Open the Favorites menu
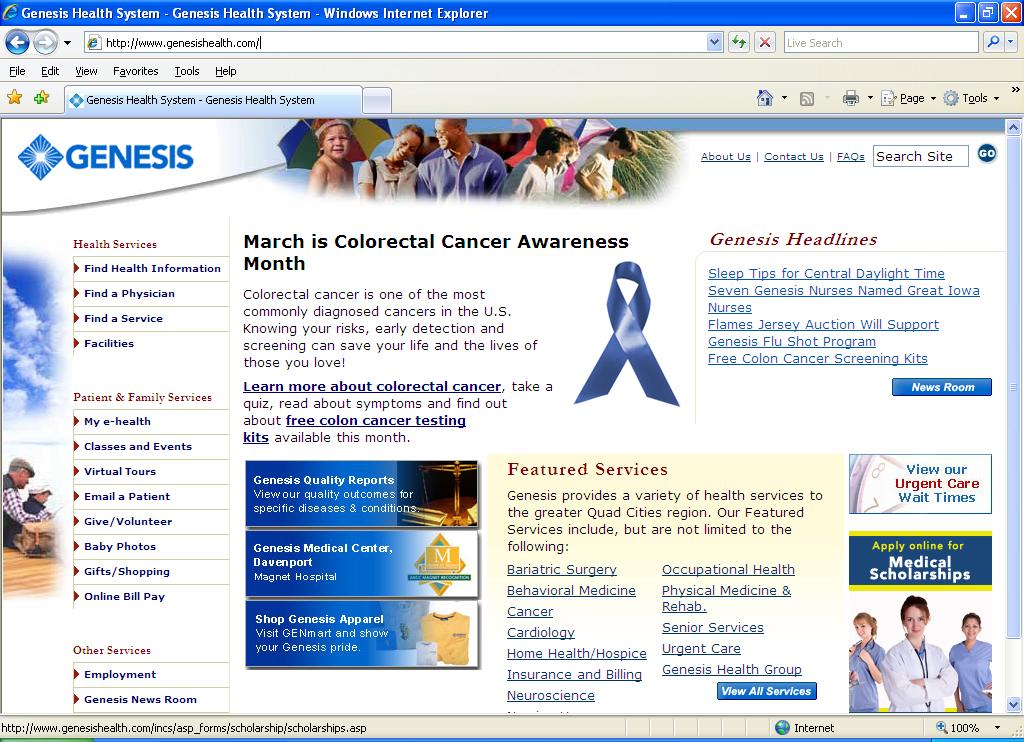1024x742 pixels. pos(135,71)
